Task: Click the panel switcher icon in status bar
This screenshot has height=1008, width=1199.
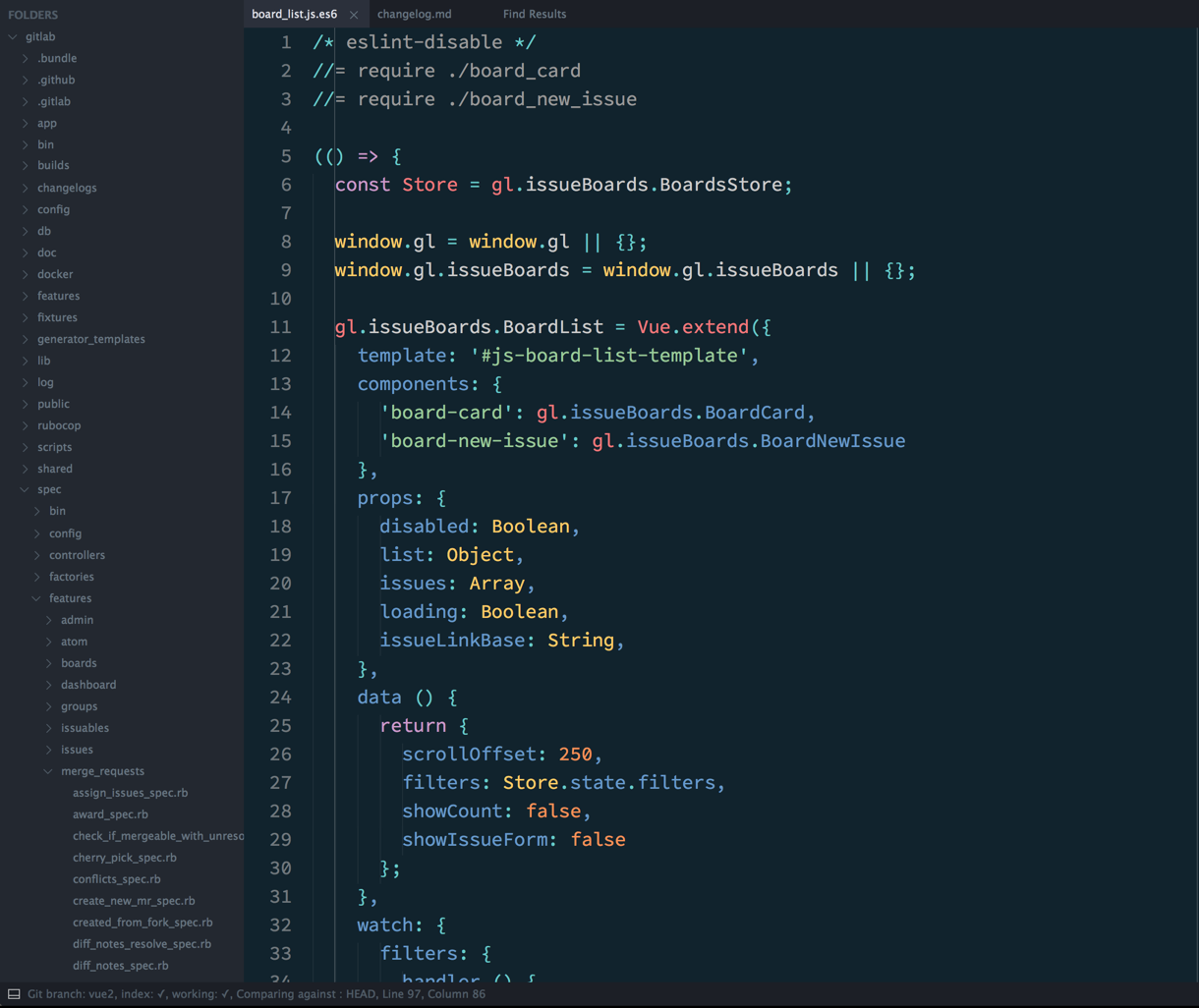Action: point(14,994)
